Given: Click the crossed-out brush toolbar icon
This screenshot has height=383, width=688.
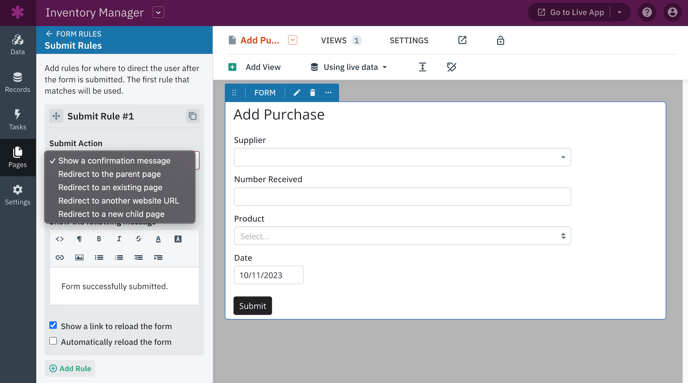Looking at the screenshot, I should click(x=452, y=67).
